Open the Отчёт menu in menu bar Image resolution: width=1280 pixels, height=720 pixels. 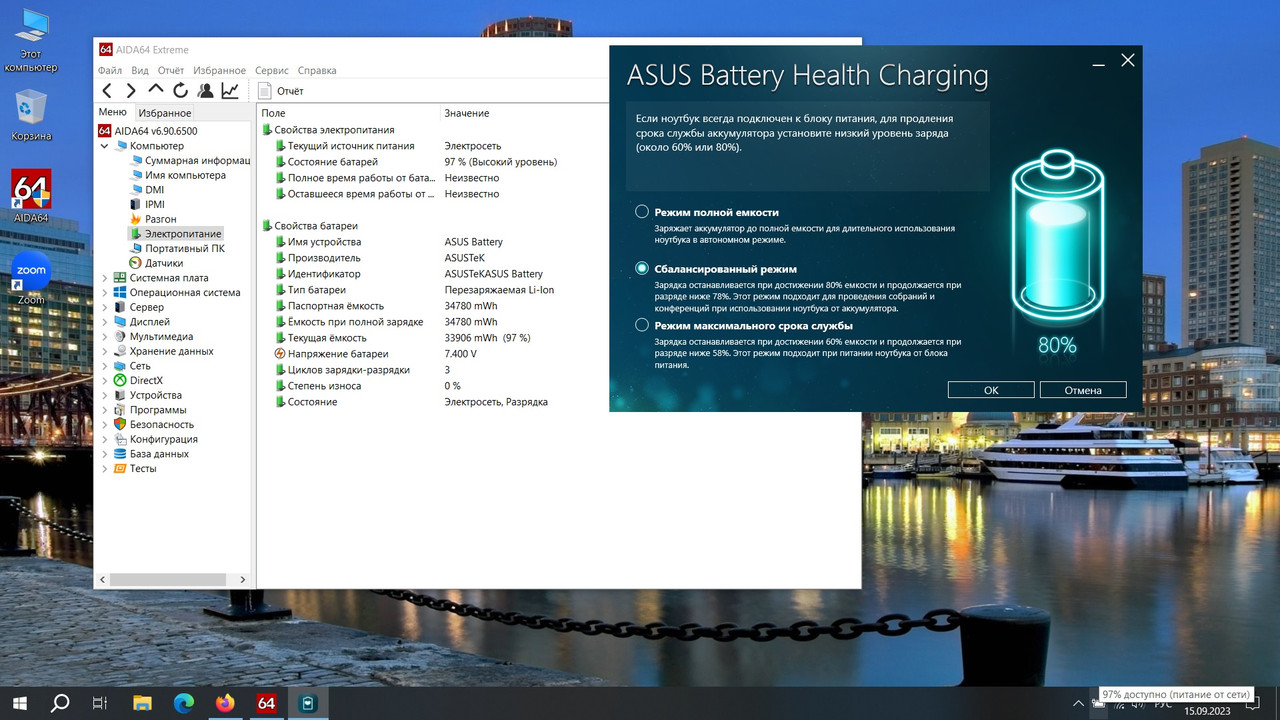171,71
